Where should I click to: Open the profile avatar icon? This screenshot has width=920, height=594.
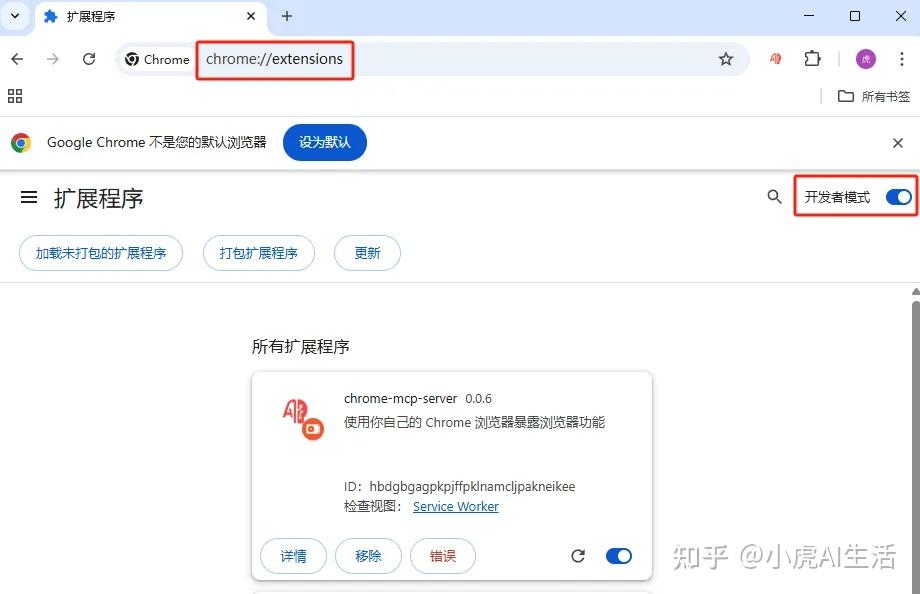[x=864, y=59]
